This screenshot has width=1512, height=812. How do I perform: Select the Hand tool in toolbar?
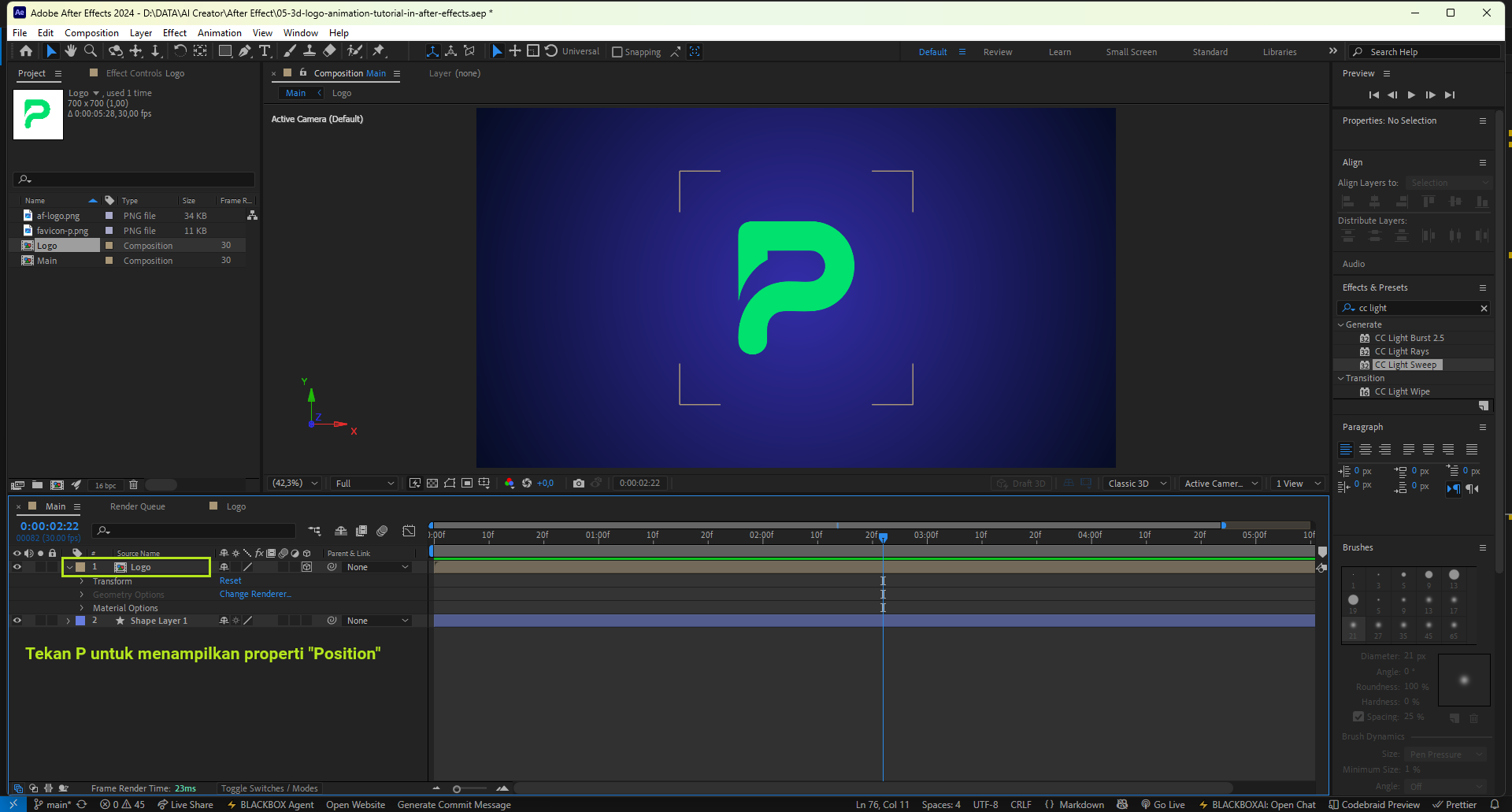click(x=71, y=51)
